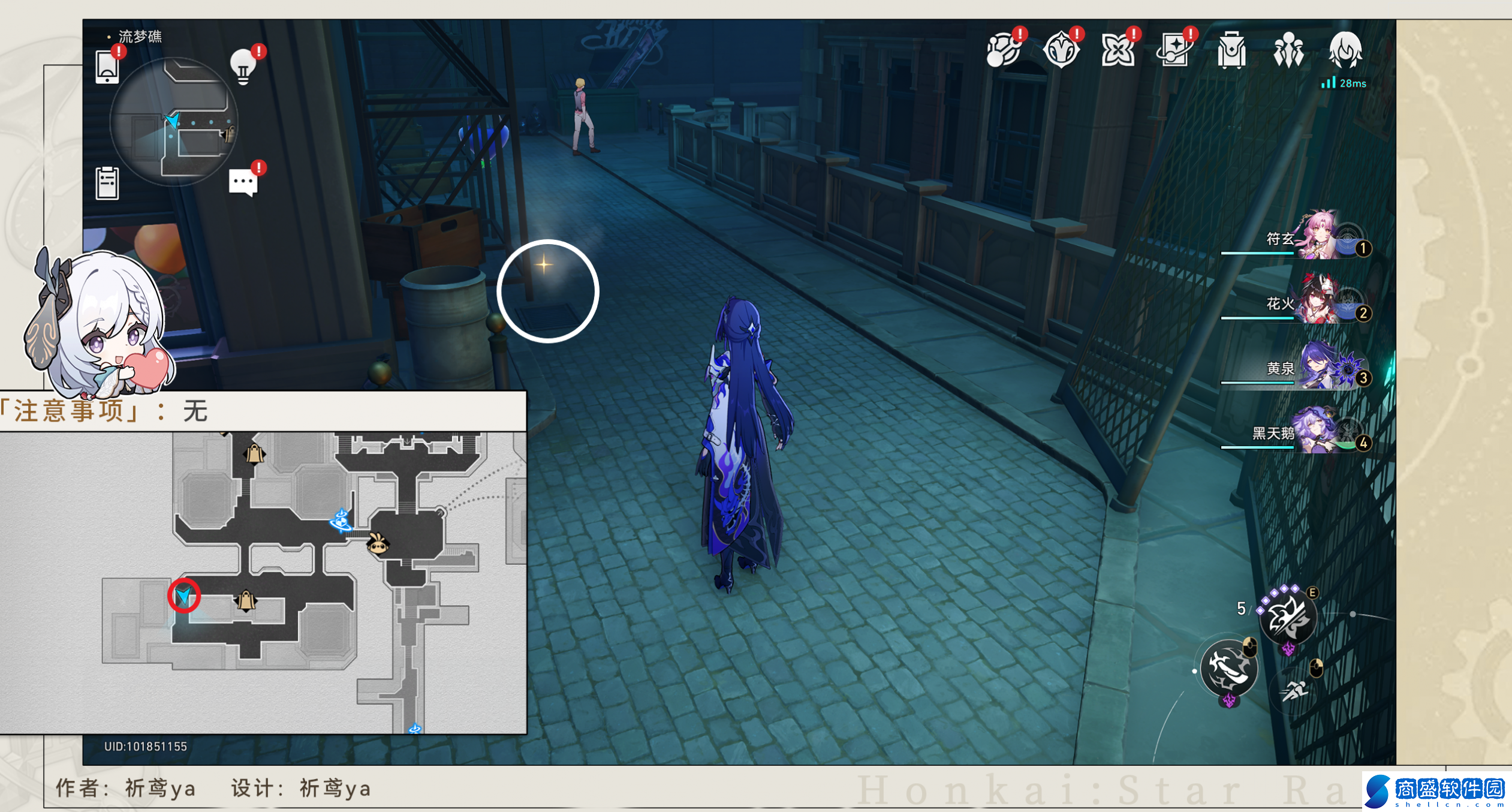Viewport: 1512px width, 812px height.
Task: Open the flower-shaped event icon
Action: pos(1118,50)
